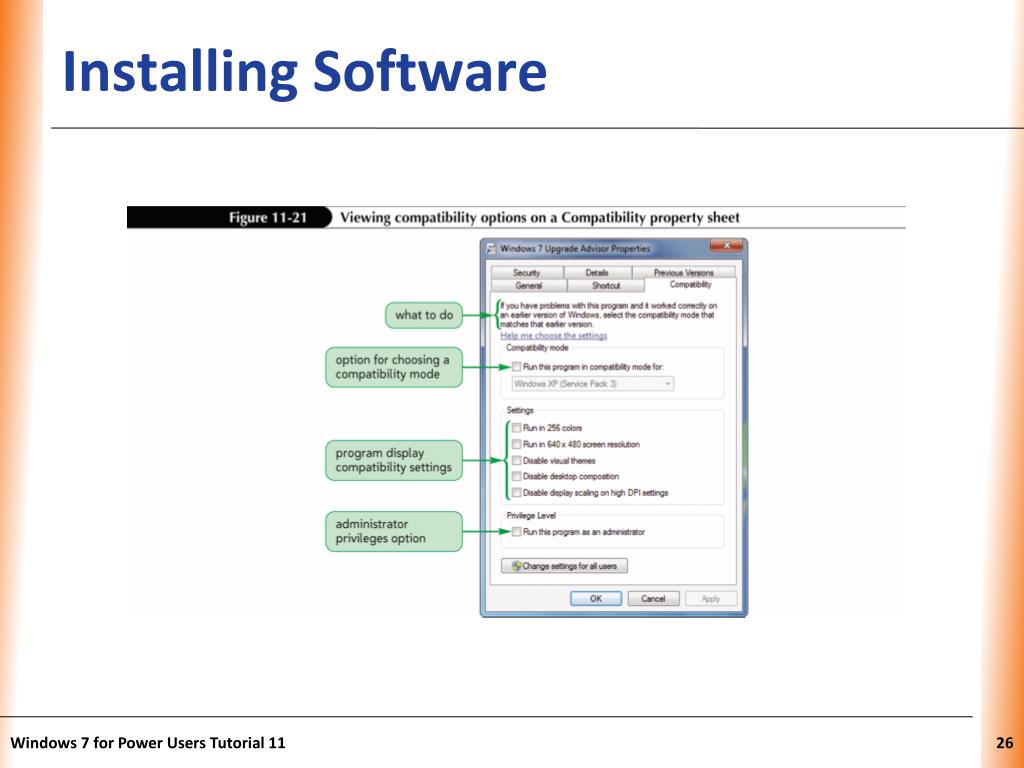Click the OK button
The image size is (1024, 768).
596,598
